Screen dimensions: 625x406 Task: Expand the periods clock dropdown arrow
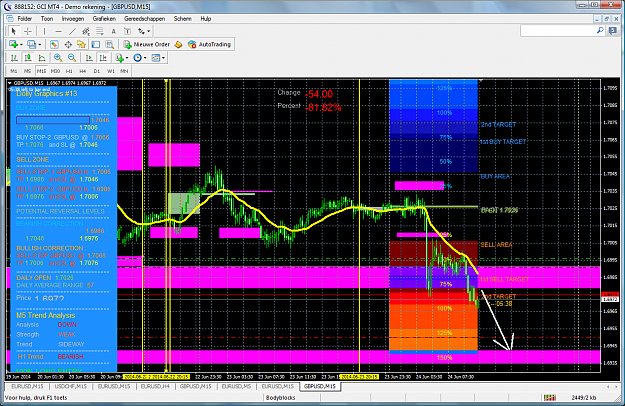(145, 58)
